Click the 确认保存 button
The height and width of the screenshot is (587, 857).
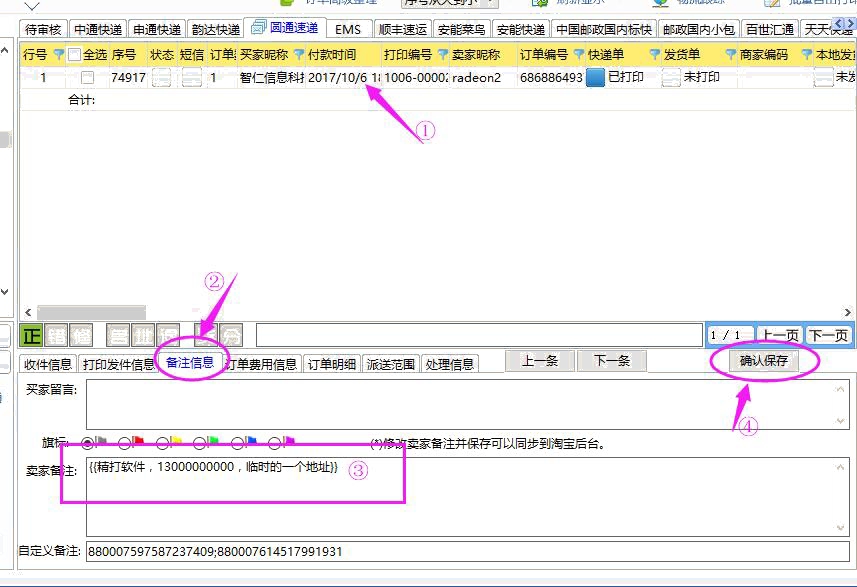(x=764, y=361)
